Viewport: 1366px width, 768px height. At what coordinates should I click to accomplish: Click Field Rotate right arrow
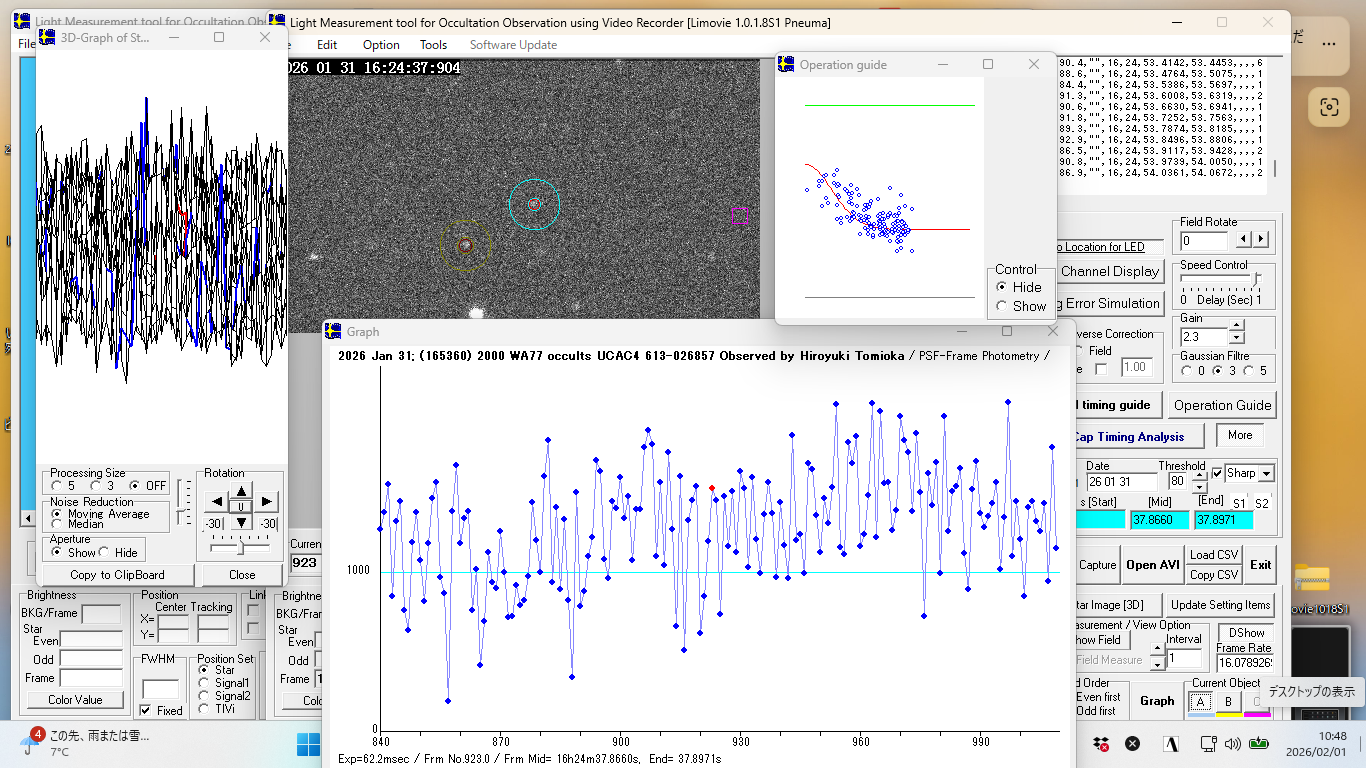[1261, 240]
